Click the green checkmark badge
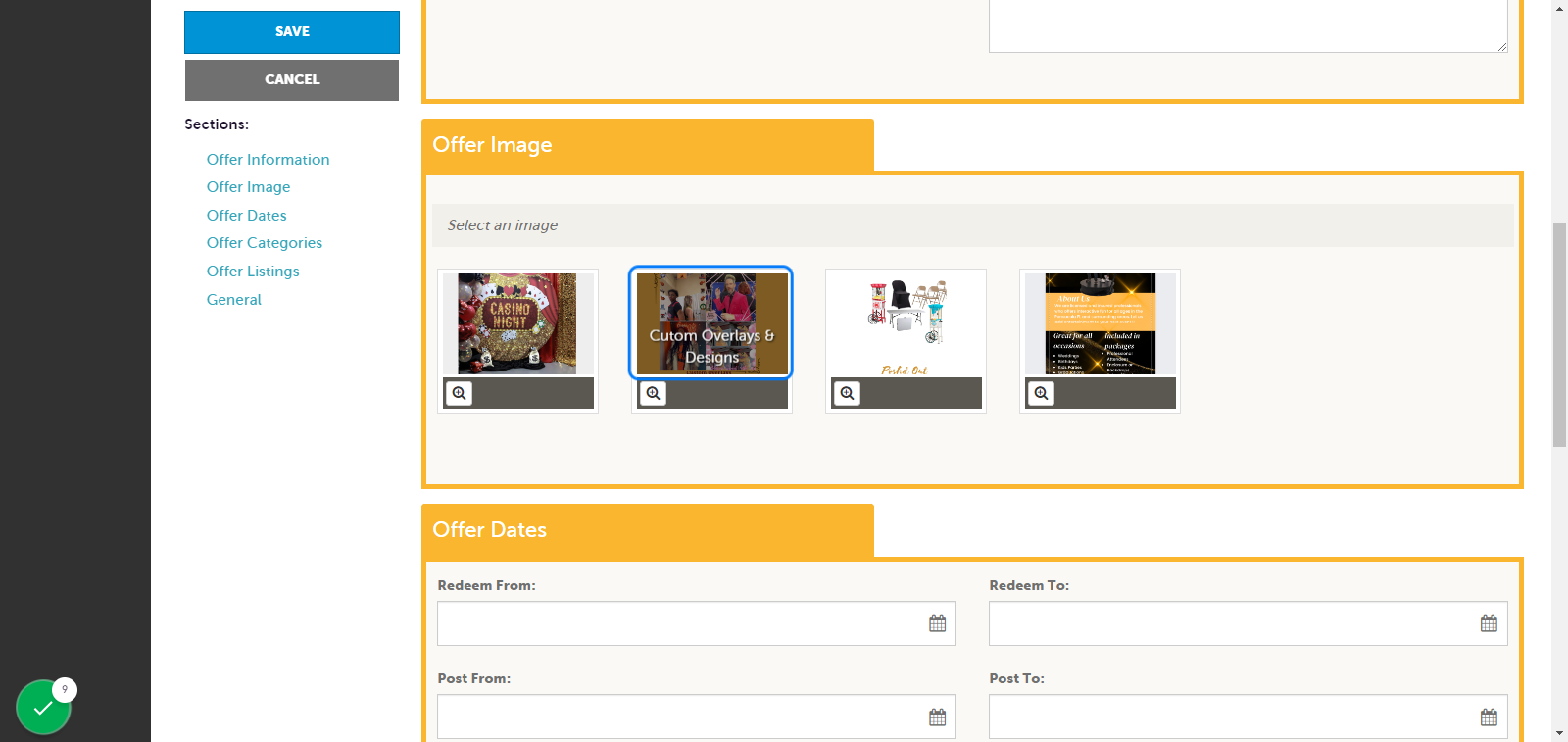The image size is (1568, 742). coord(43,707)
